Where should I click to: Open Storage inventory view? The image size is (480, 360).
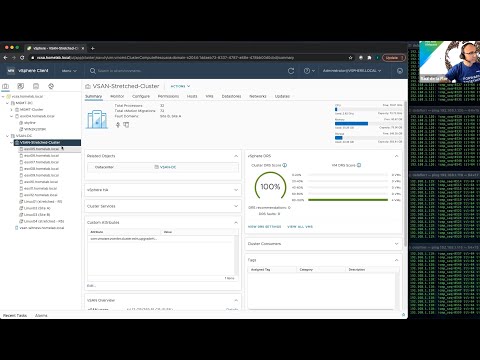[36, 86]
